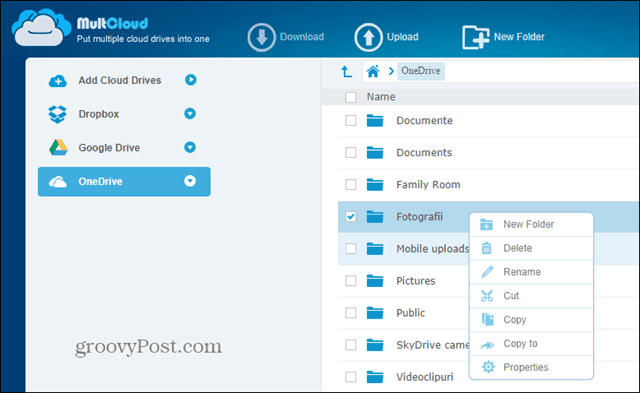
Task: Click the Dropbox logo icon
Action: coord(57,114)
